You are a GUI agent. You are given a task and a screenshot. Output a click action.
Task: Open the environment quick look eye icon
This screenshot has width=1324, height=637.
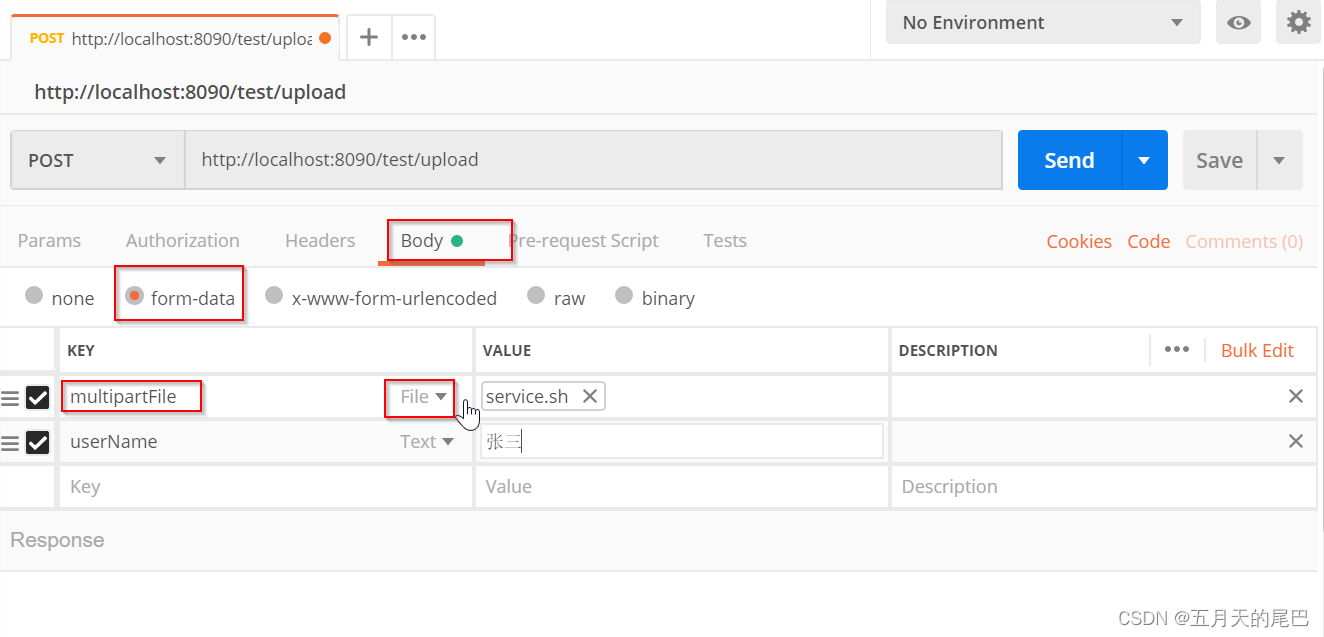point(1238,22)
